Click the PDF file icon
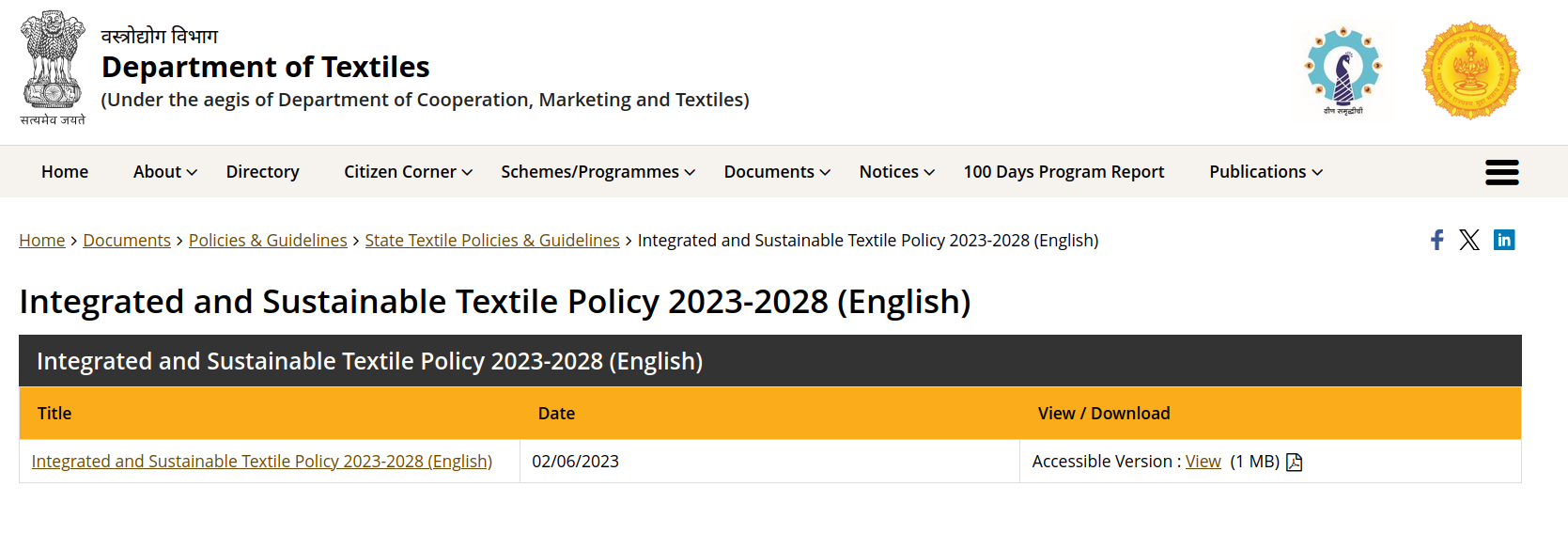The height and width of the screenshot is (550, 1568). click(x=1294, y=462)
